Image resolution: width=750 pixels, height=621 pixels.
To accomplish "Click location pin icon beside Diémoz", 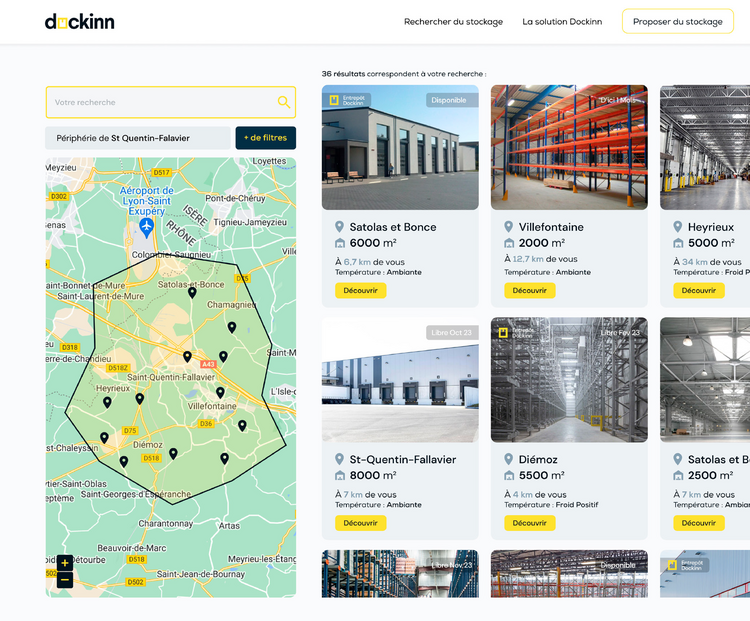I will [x=508, y=459].
